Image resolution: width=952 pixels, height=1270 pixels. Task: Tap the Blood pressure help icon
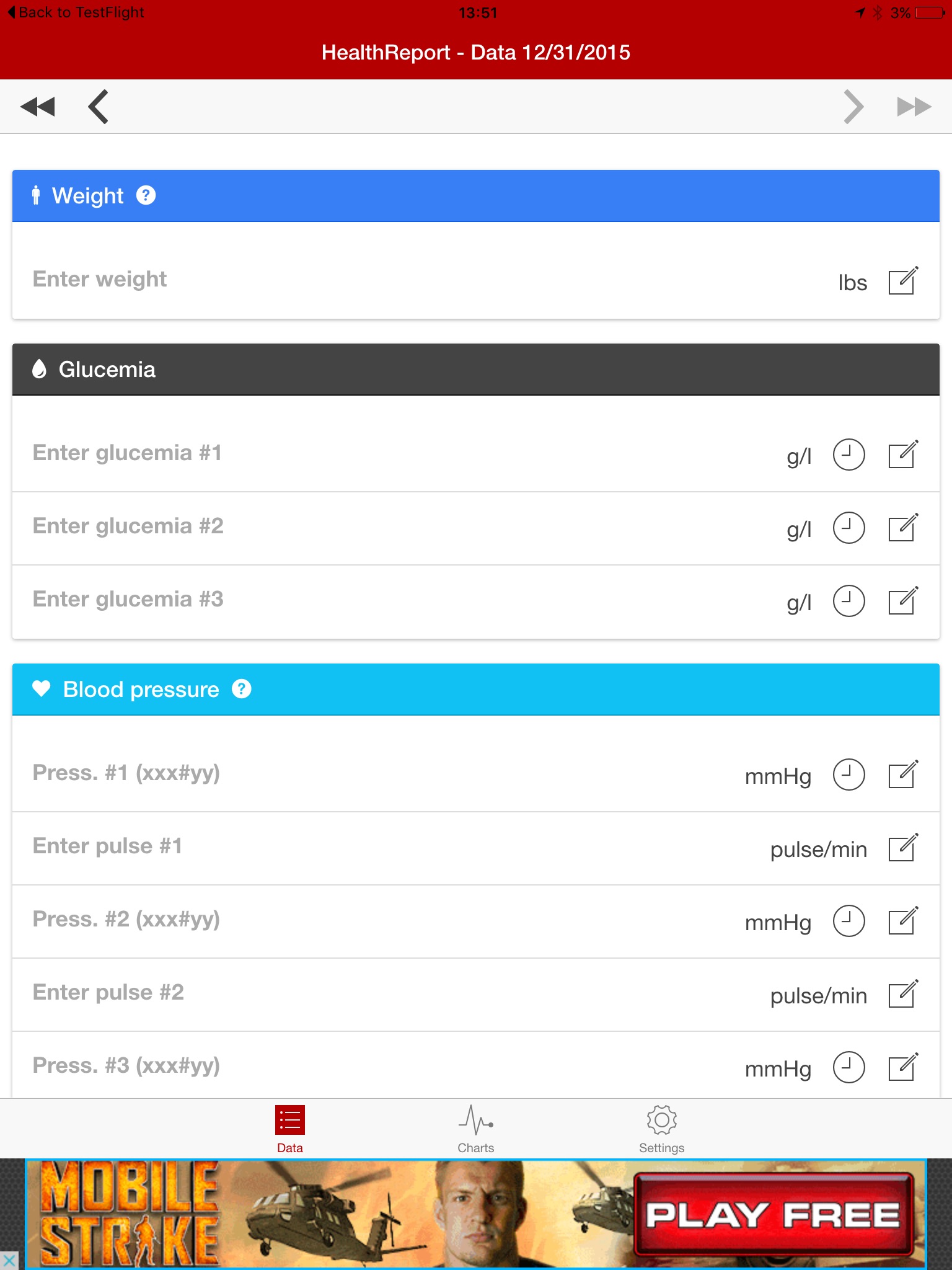[241, 689]
